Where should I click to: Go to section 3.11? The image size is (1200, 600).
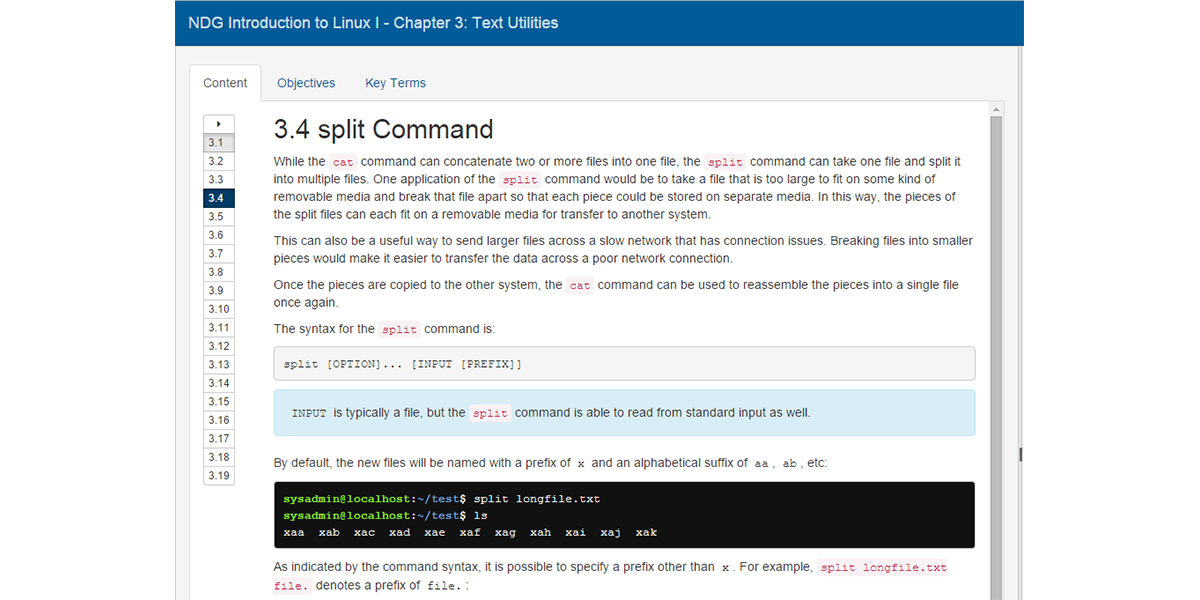[x=219, y=328]
